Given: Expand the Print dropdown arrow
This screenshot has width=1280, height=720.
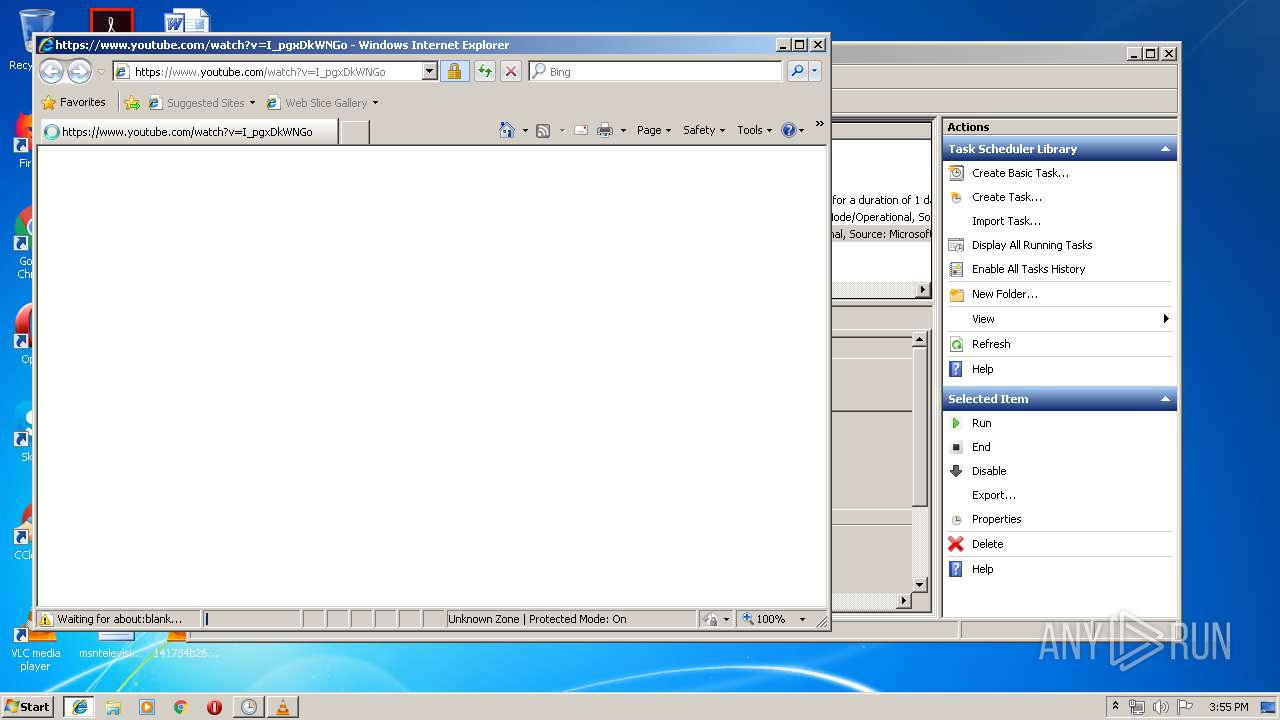Looking at the screenshot, I should tap(623, 130).
